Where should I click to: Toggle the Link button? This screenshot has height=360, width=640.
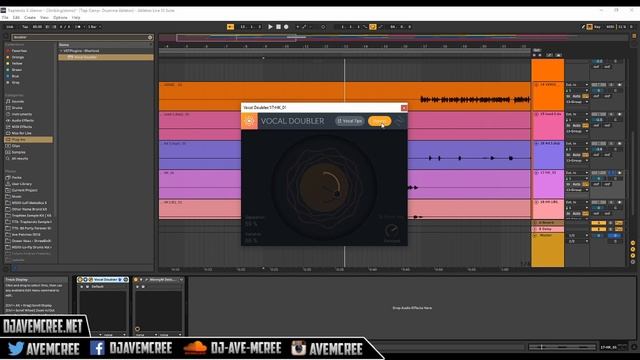(x=9, y=27)
